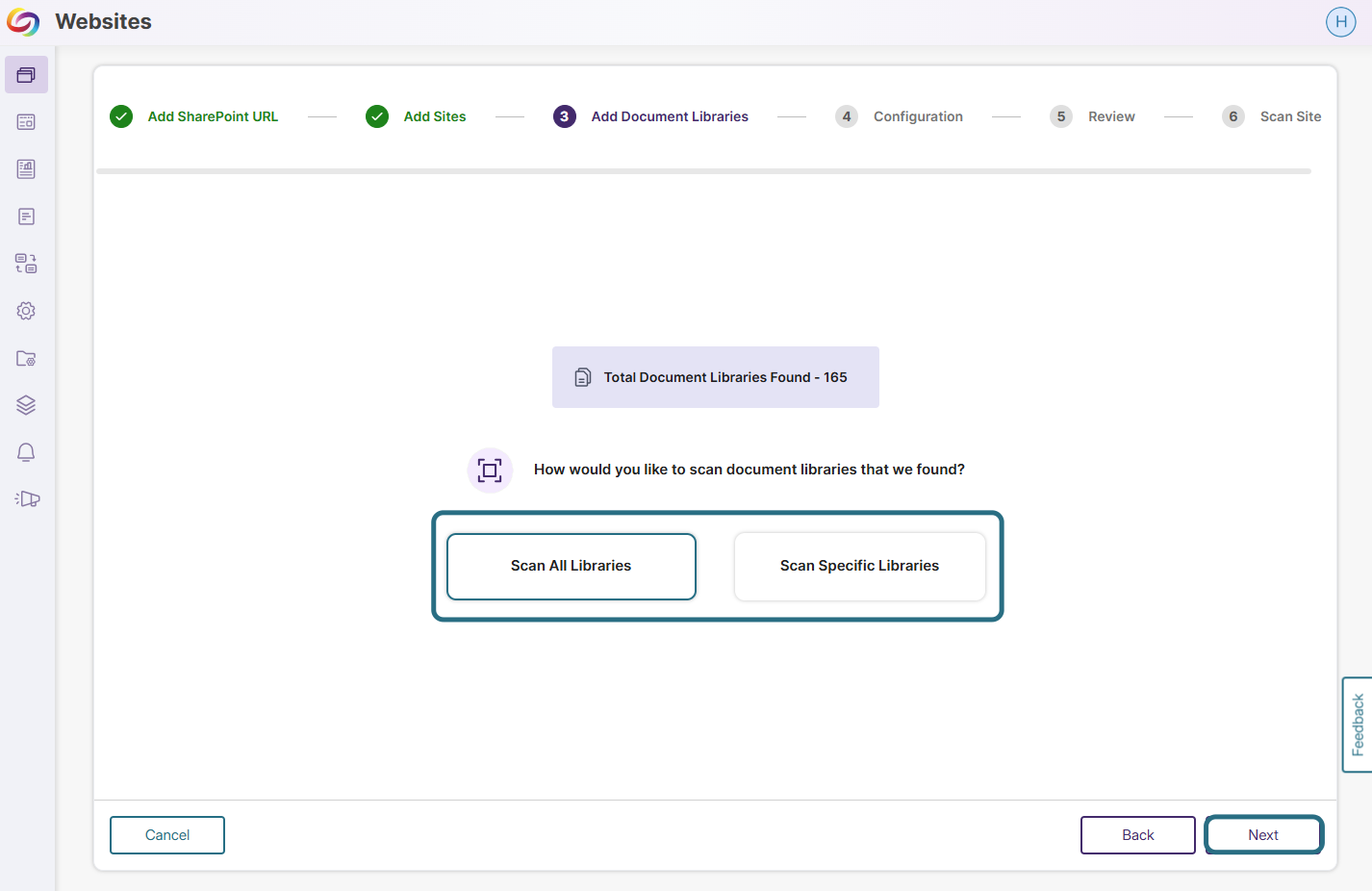Click Total Document Libraries Found - 165 text
1372x891 pixels.
(725, 377)
